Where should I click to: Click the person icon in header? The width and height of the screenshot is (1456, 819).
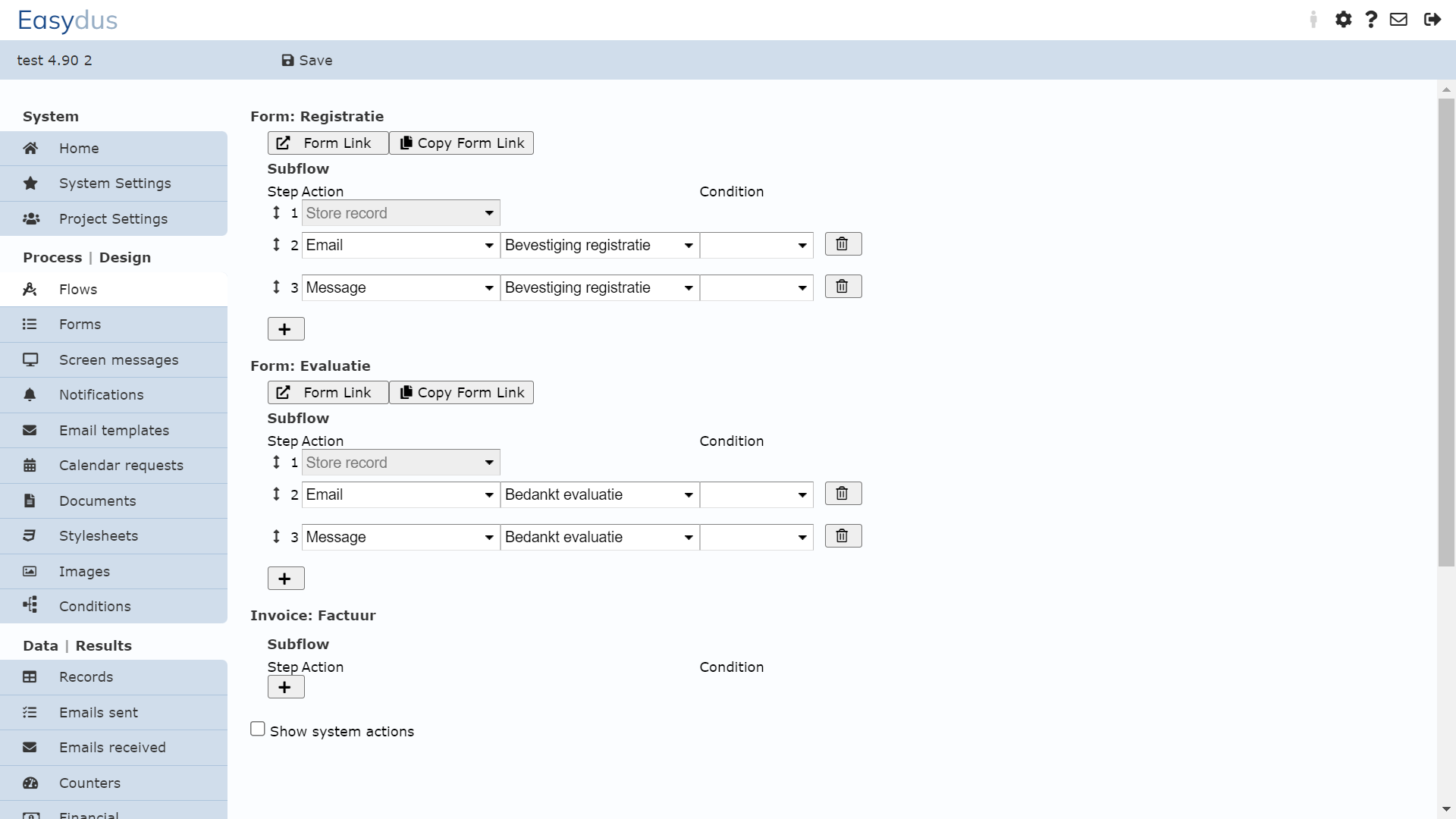[1313, 20]
